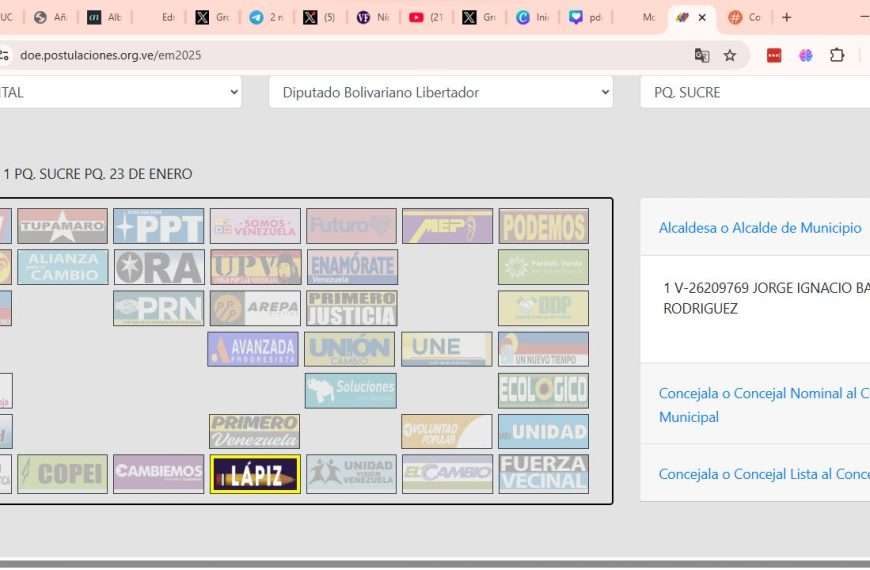Select the PRN party logo

tap(159, 308)
